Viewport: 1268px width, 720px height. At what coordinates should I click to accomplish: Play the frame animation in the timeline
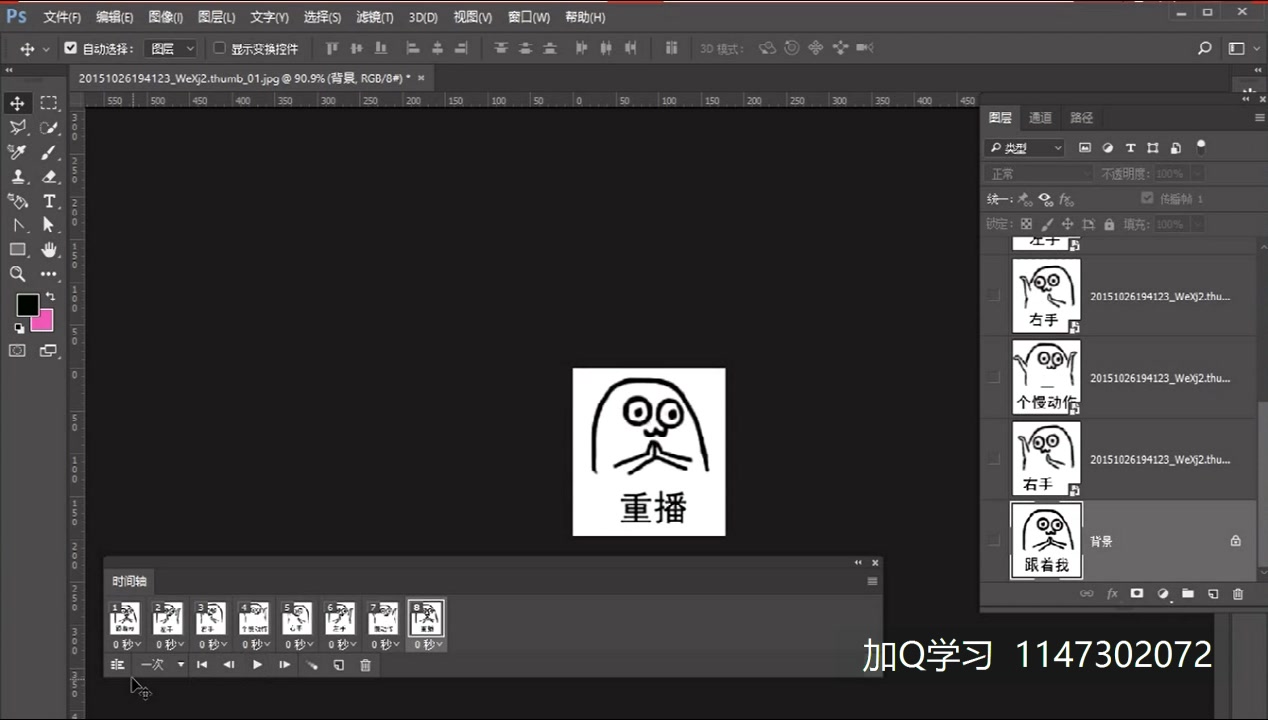click(x=257, y=665)
